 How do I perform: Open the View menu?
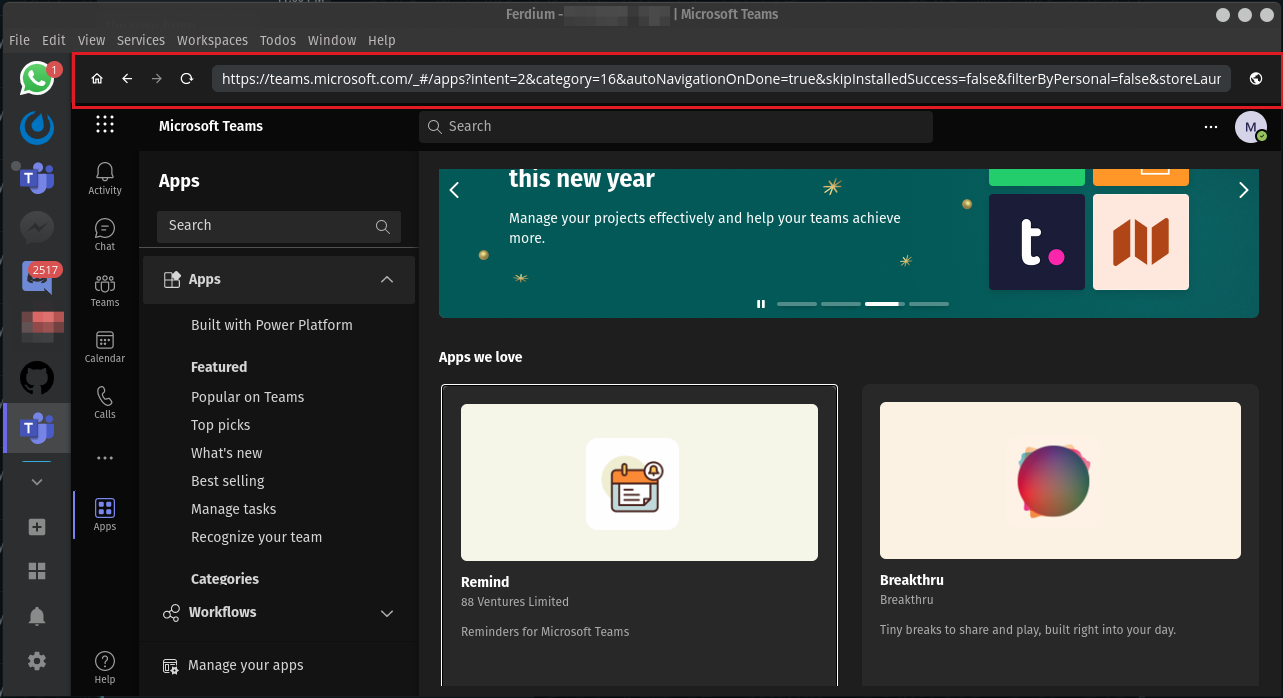[91, 40]
